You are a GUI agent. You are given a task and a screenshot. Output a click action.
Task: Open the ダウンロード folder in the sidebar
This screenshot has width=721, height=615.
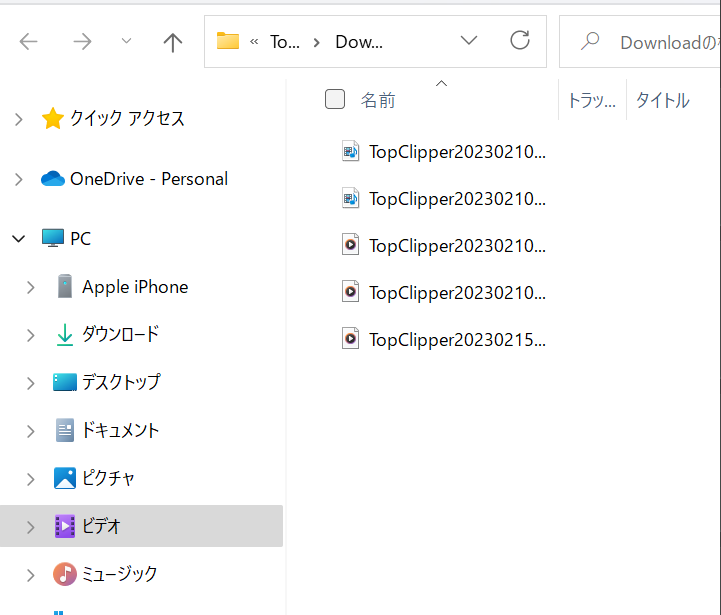point(120,335)
